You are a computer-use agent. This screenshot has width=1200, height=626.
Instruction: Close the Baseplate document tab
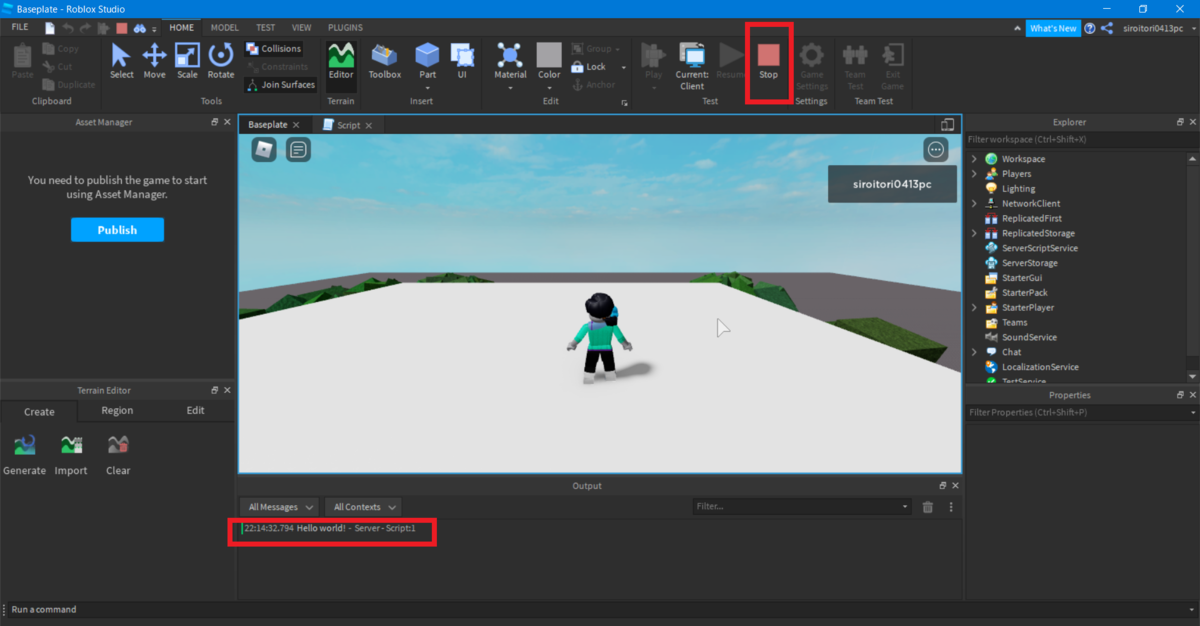(296, 125)
